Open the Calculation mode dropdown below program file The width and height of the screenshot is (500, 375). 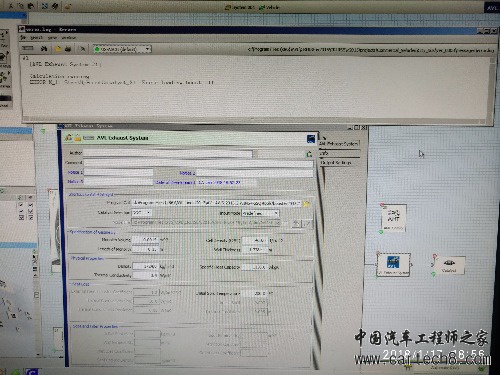pos(142,212)
